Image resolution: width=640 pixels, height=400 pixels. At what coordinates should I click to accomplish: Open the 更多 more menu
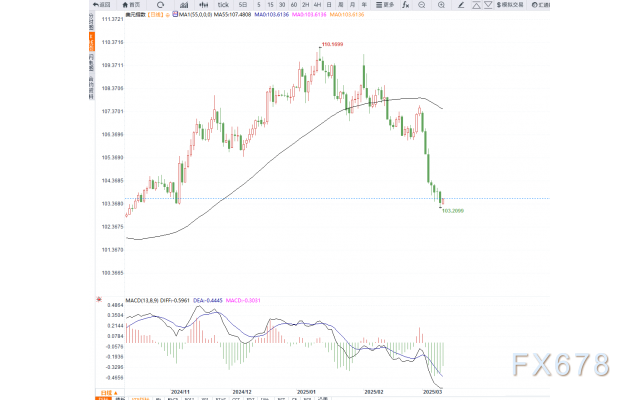point(387,5)
